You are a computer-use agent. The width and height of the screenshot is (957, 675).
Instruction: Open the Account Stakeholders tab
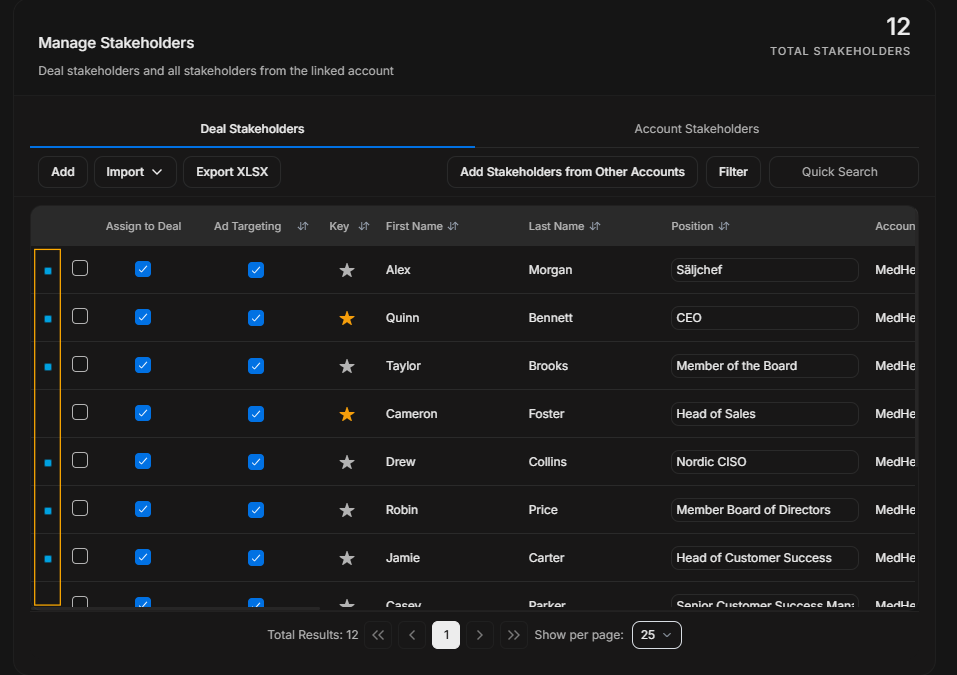click(696, 129)
